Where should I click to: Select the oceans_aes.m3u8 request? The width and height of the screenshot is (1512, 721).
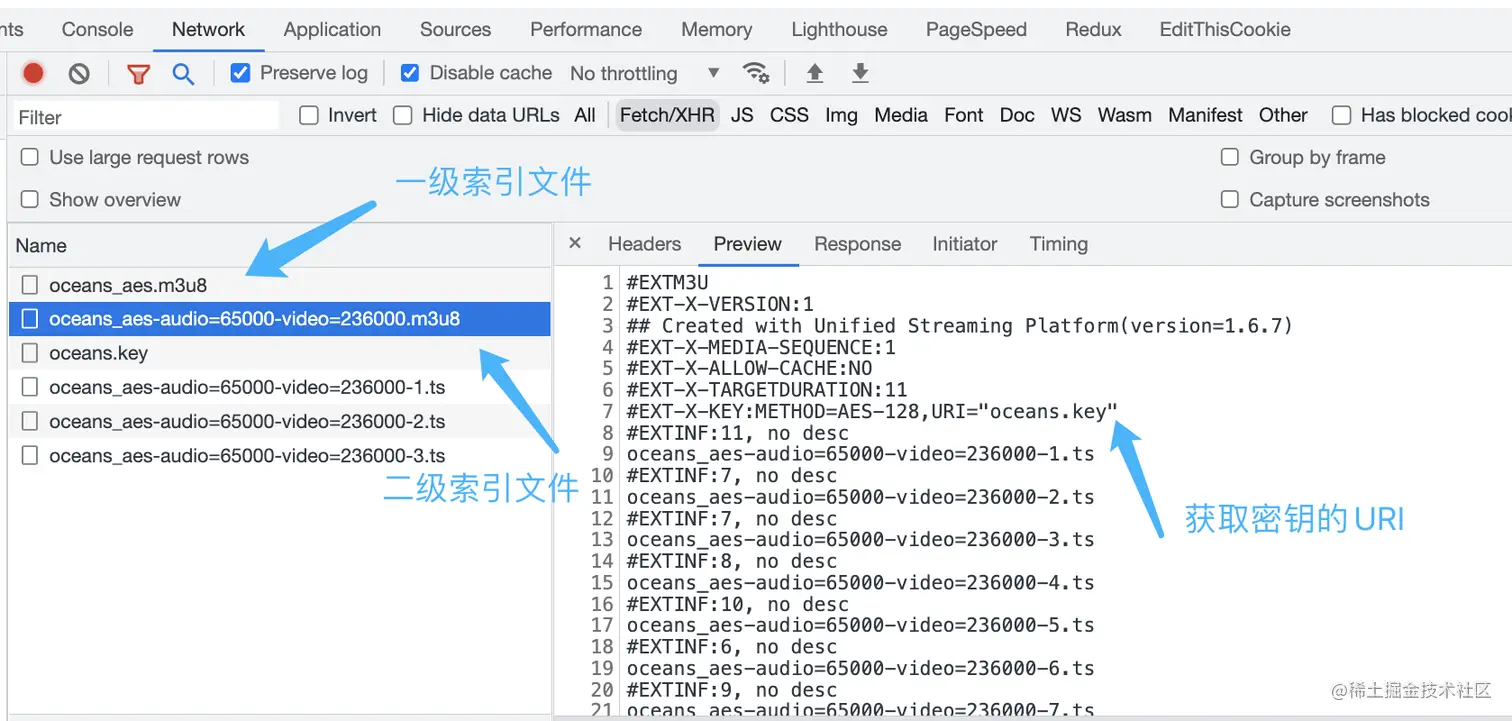(280, 285)
